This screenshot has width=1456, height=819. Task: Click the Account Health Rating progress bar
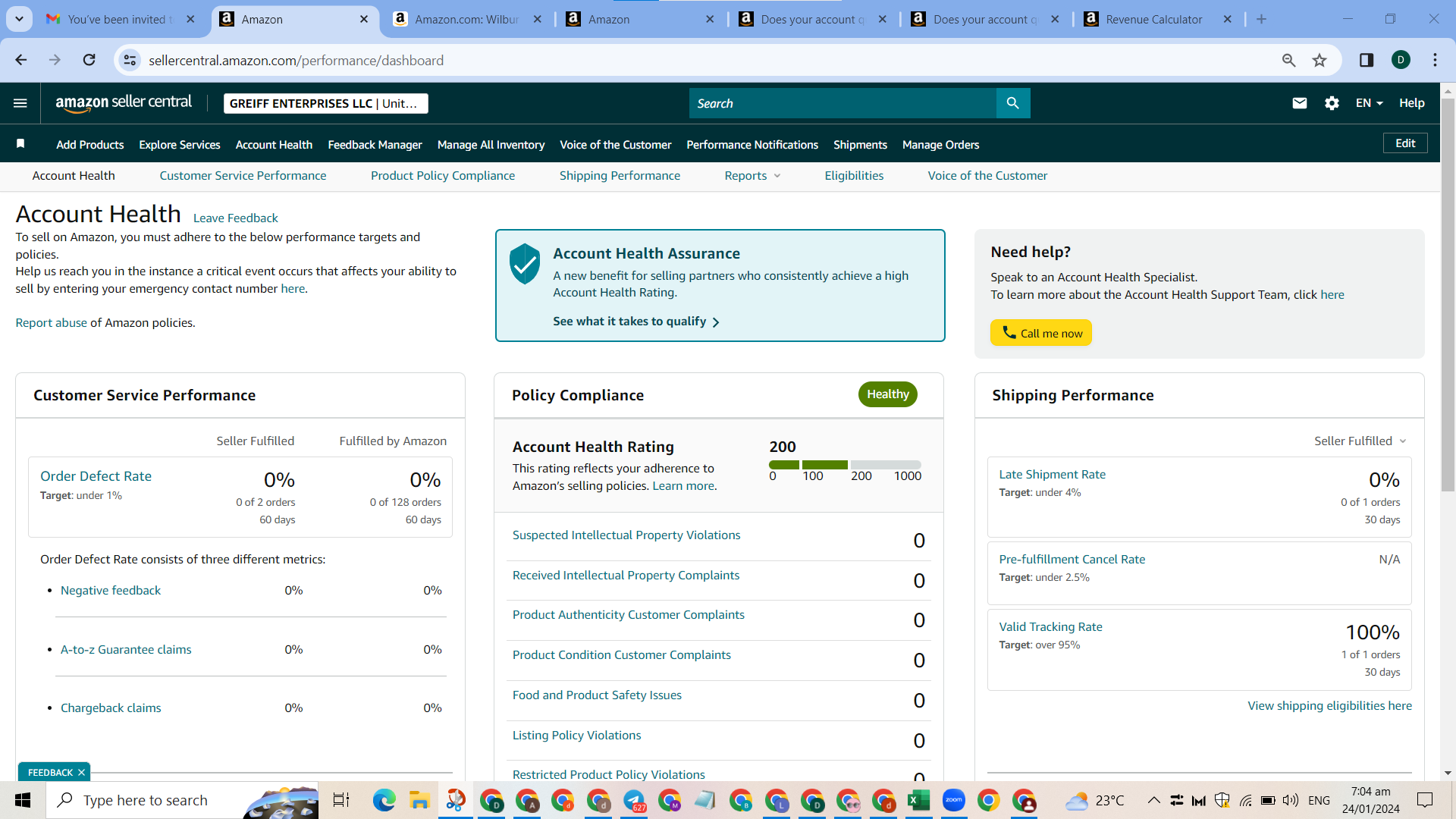click(845, 465)
